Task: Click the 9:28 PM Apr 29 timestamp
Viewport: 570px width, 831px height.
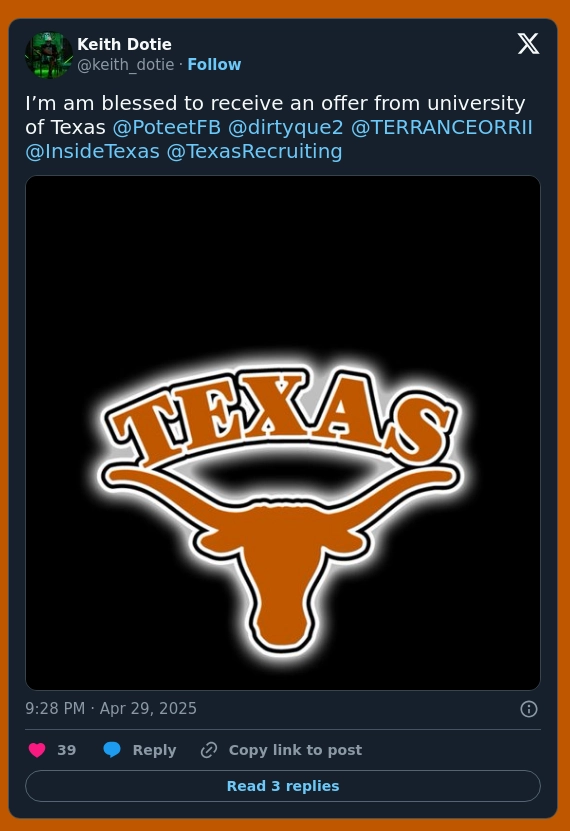Action: coord(111,709)
